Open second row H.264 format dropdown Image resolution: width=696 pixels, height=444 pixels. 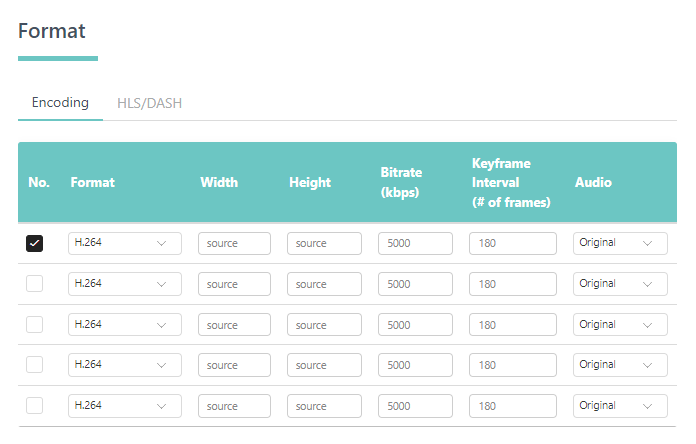[x=125, y=284]
